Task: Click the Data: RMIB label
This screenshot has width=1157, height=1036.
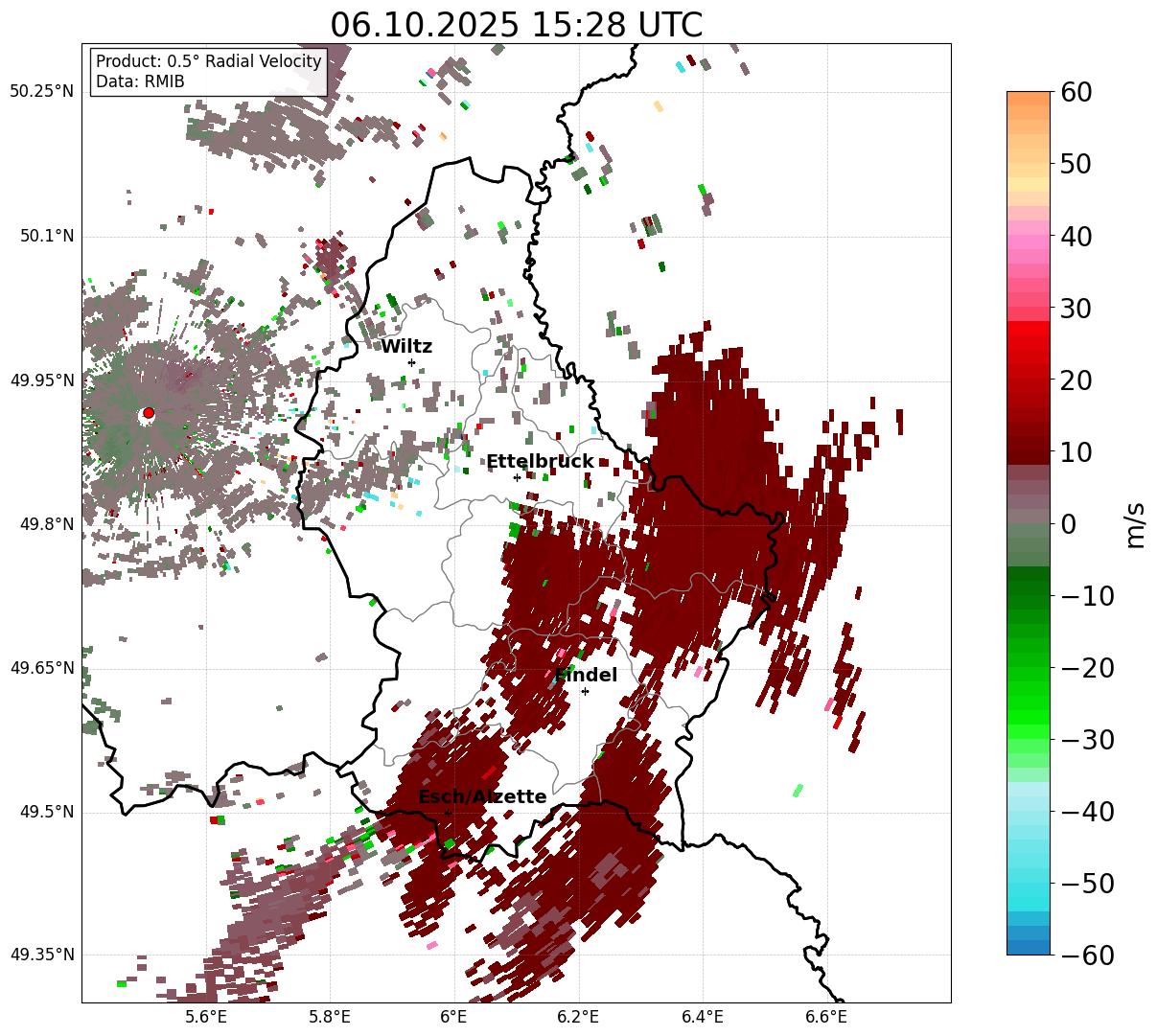Action: pyautogui.click(x=140, y=81)
